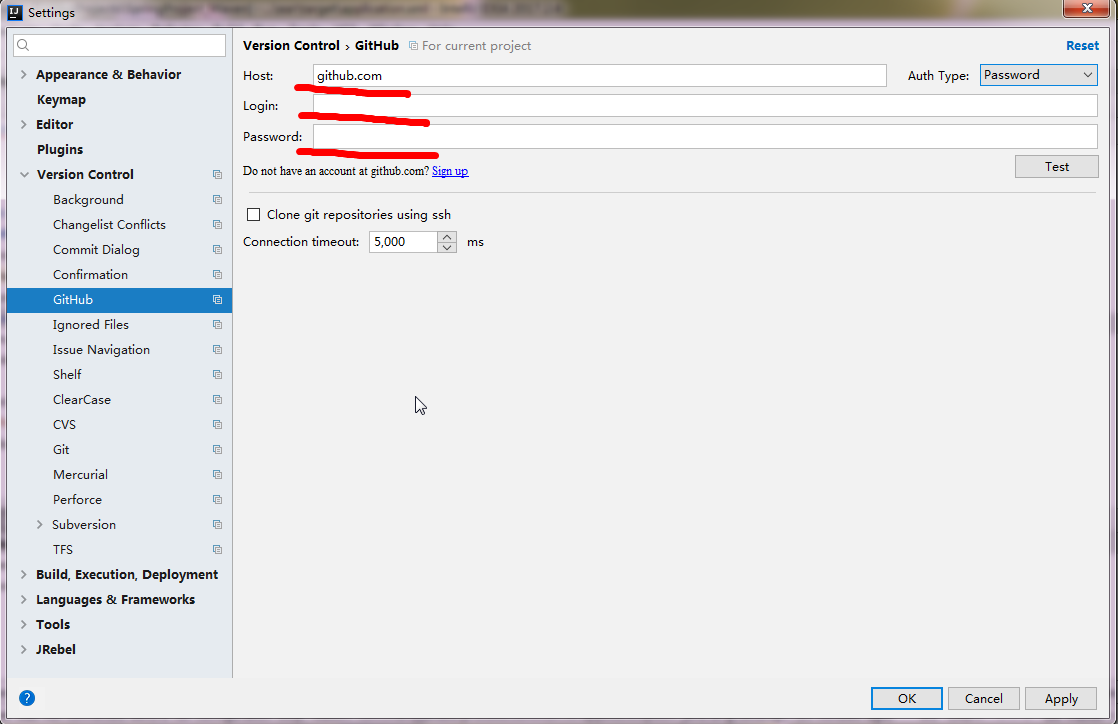The height and width of the screenshot is (724, 1118).
Task: Select Background under Version Control
Action: (x=88, y=200)
